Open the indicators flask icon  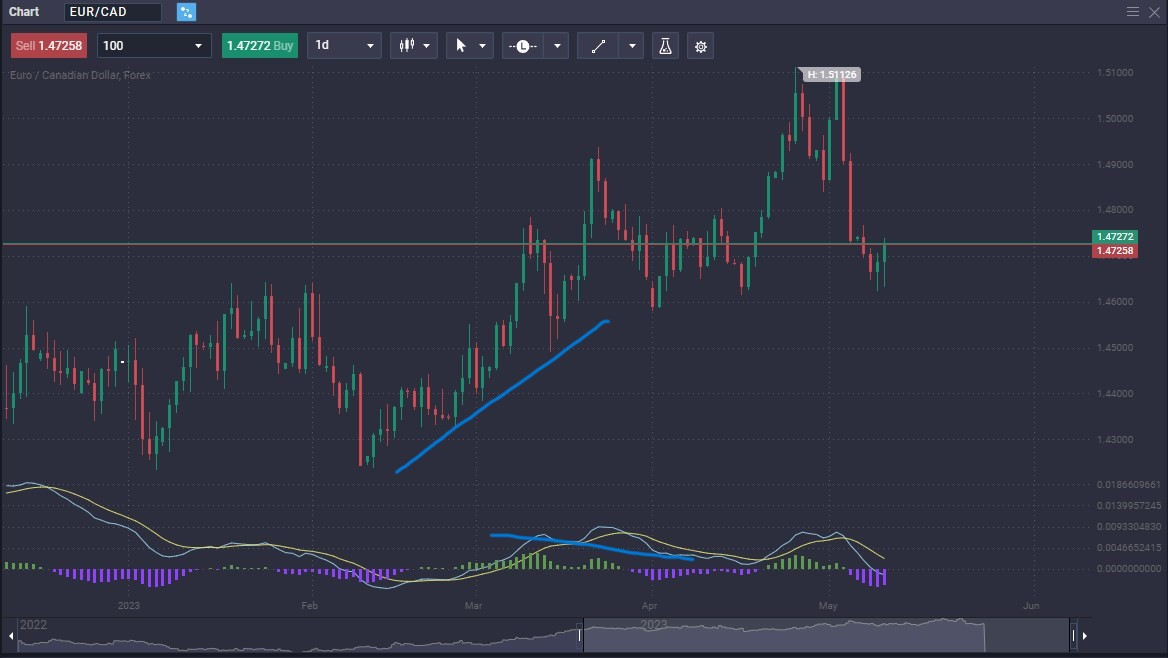point(665,45)
